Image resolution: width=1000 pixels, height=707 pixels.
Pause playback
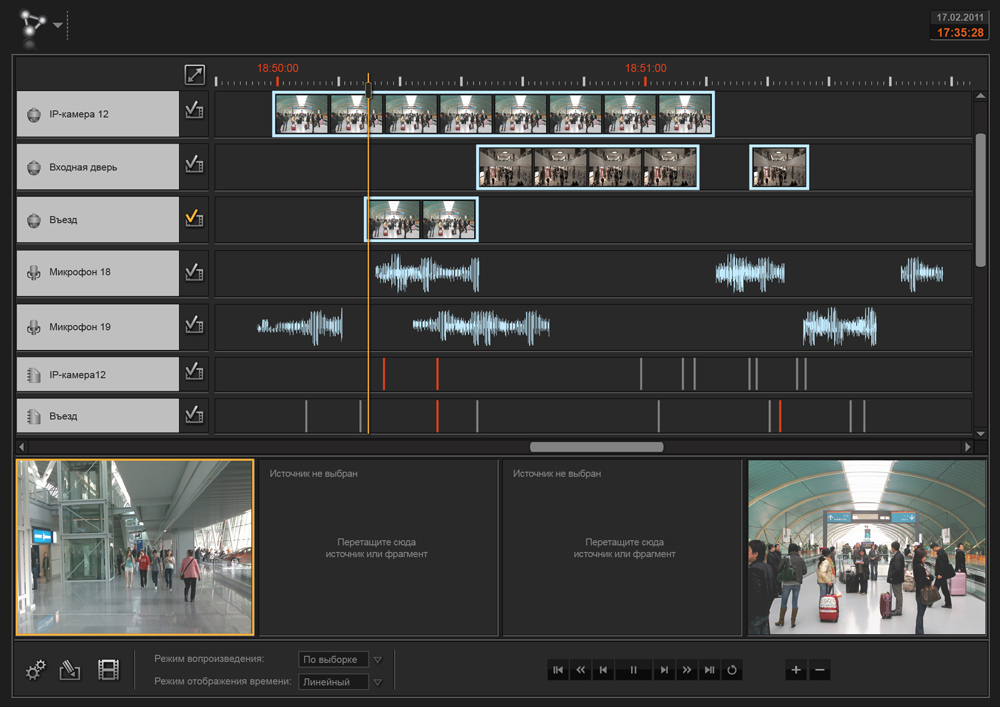pyautogui.click(x=633, y=670)
